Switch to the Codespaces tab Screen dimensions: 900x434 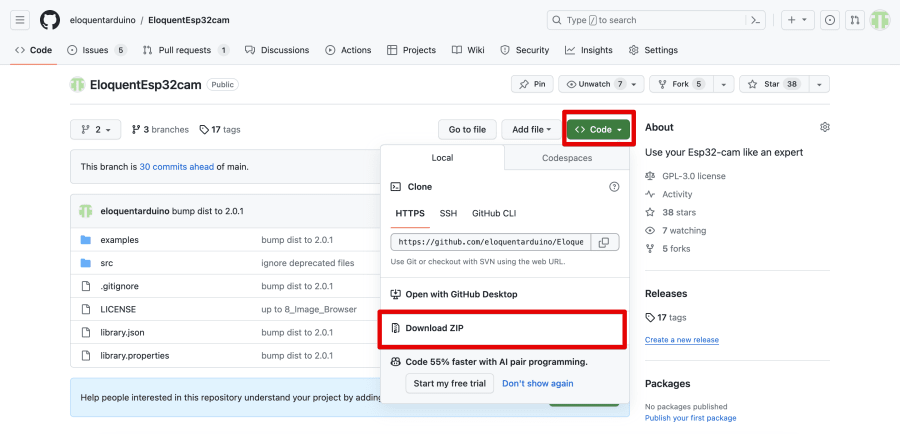pos(567,158)
